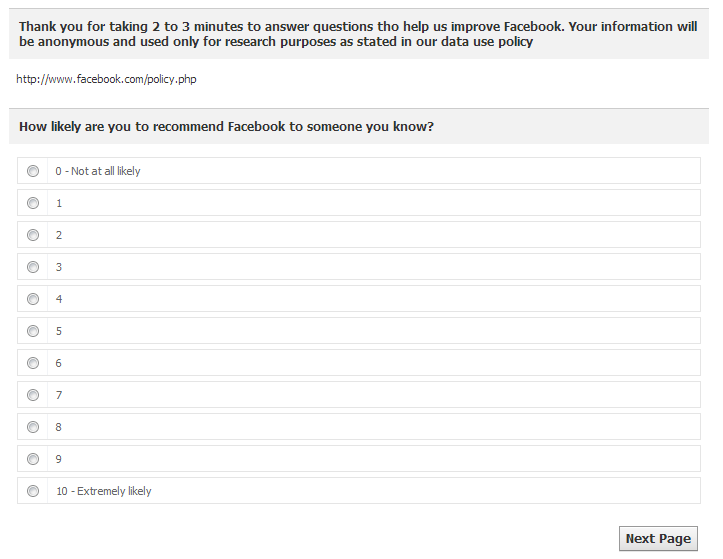
Task: Click the "10 - Extremely likely" label text
Action: [x=104, y=491]
